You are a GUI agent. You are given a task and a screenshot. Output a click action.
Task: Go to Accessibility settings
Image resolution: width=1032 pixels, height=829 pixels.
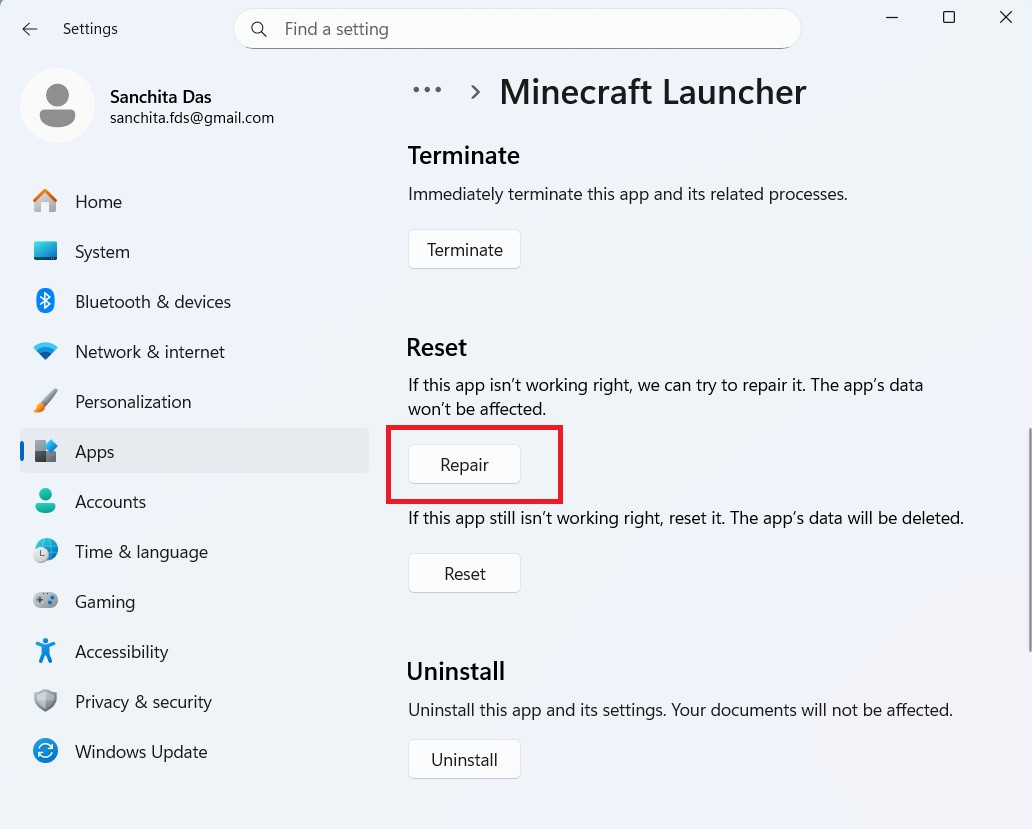(x=121, y=651)
